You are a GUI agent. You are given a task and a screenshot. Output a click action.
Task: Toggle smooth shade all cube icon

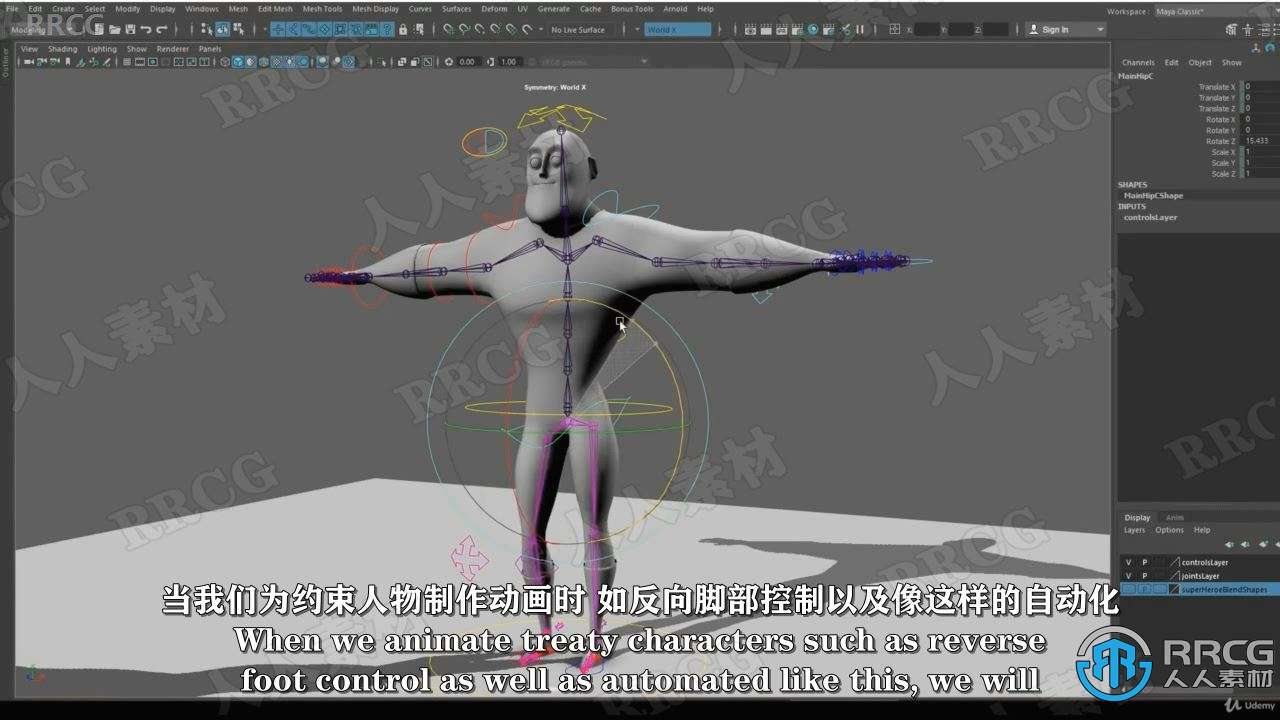click(238, 62)
